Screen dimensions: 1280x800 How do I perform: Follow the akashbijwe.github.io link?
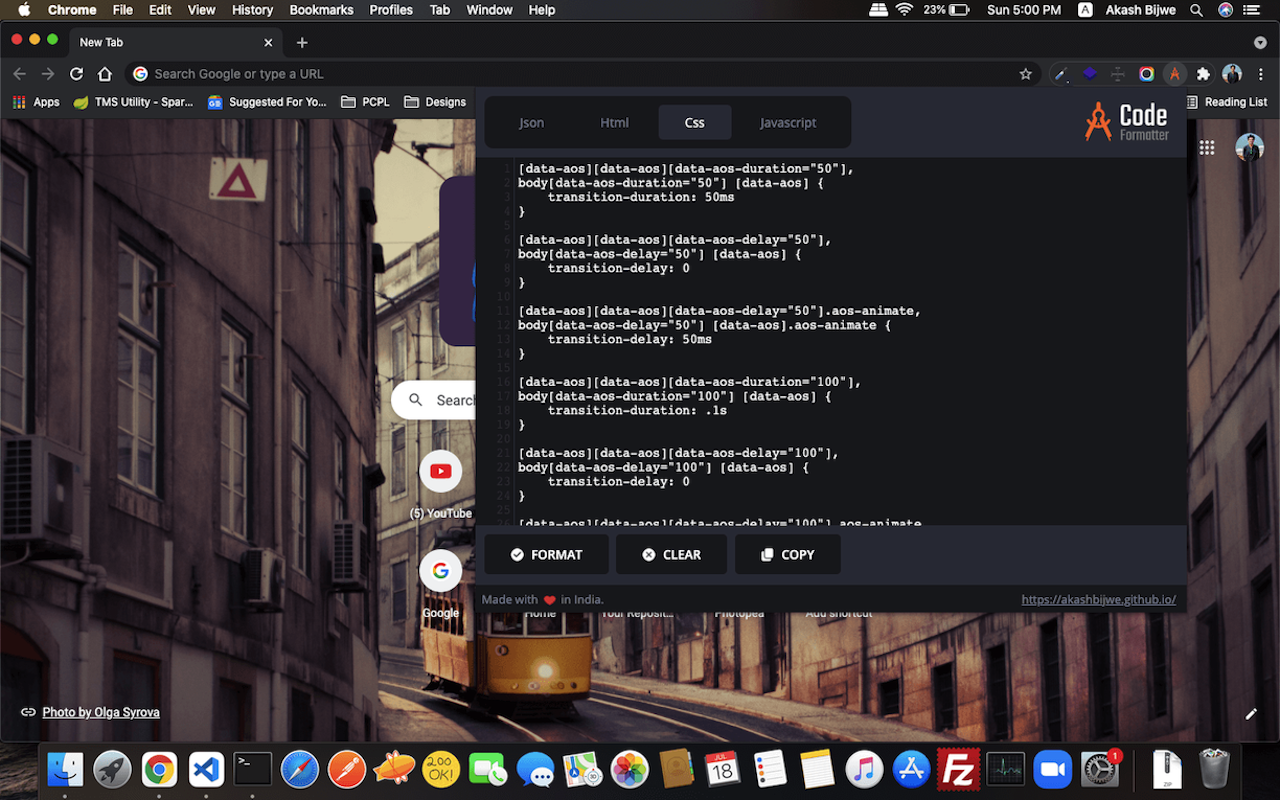pyautogui.click(x=1098, y=599)
